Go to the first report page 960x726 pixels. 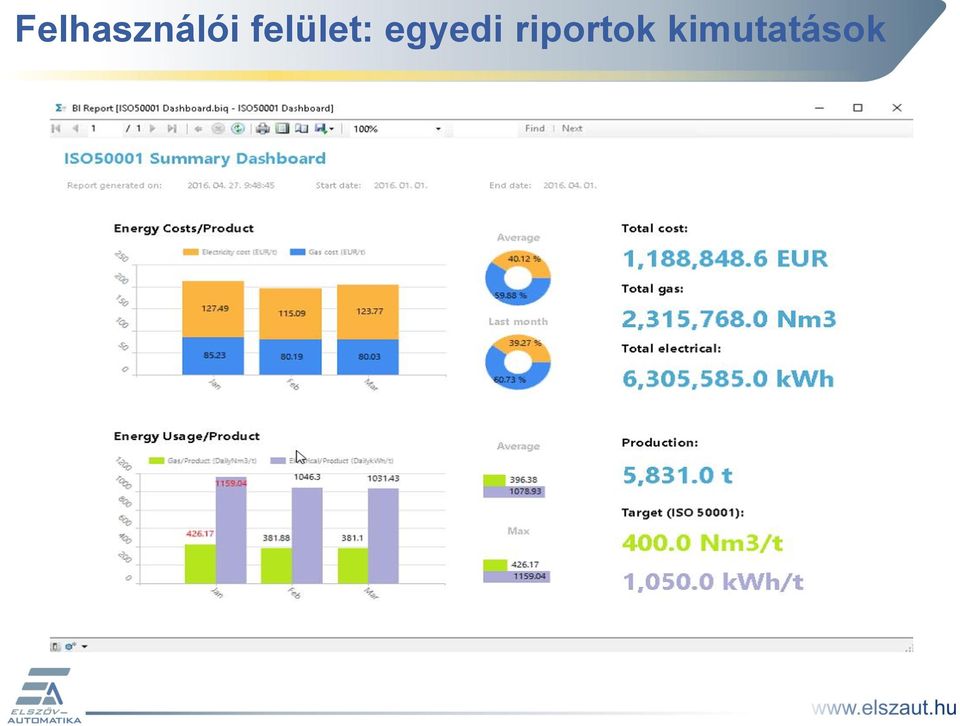point(56,129)
